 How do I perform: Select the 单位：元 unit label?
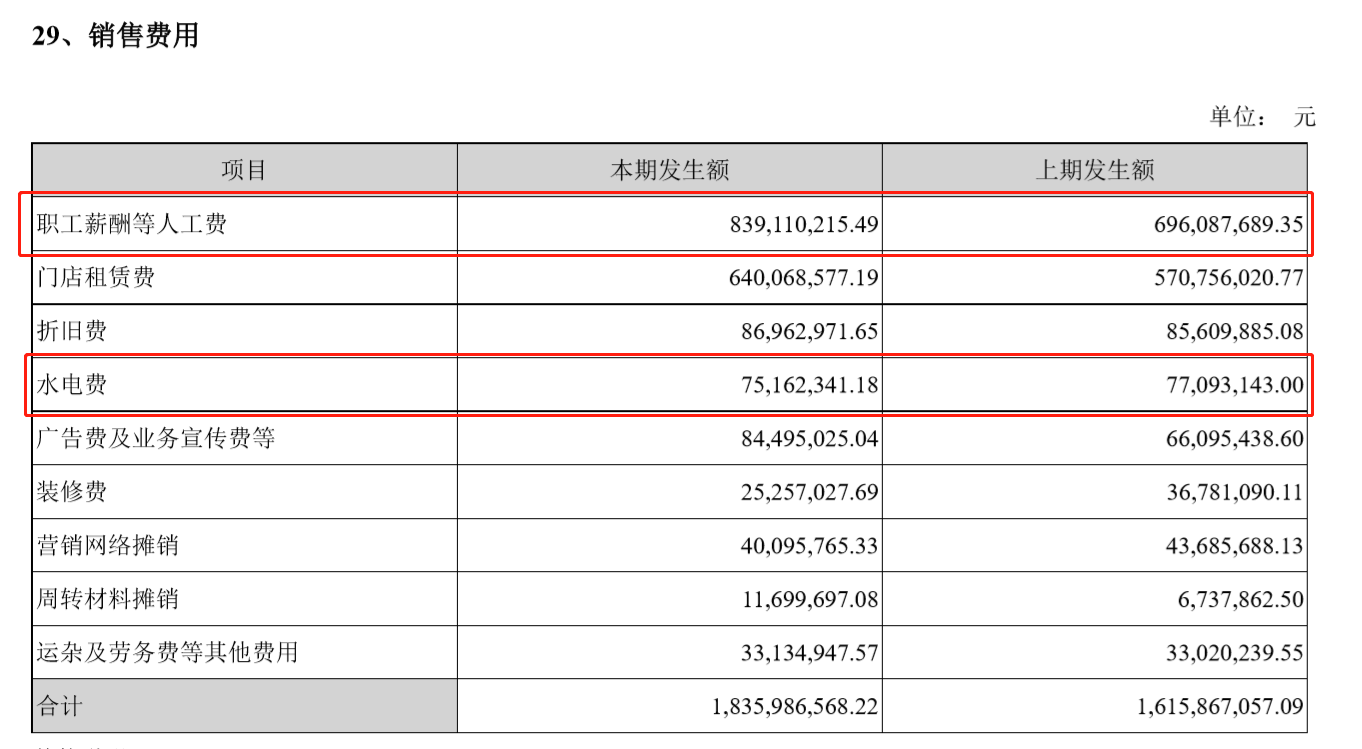(1262, 117)
